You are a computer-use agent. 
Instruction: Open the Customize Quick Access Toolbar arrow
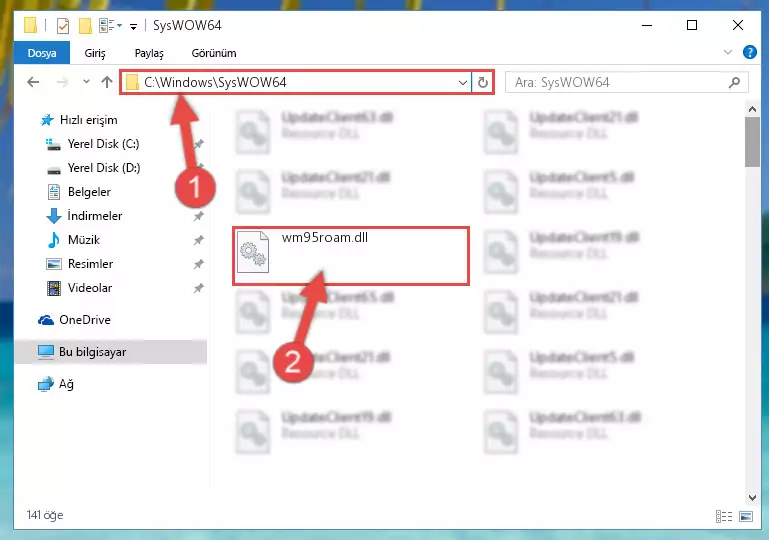coord(133,26)
